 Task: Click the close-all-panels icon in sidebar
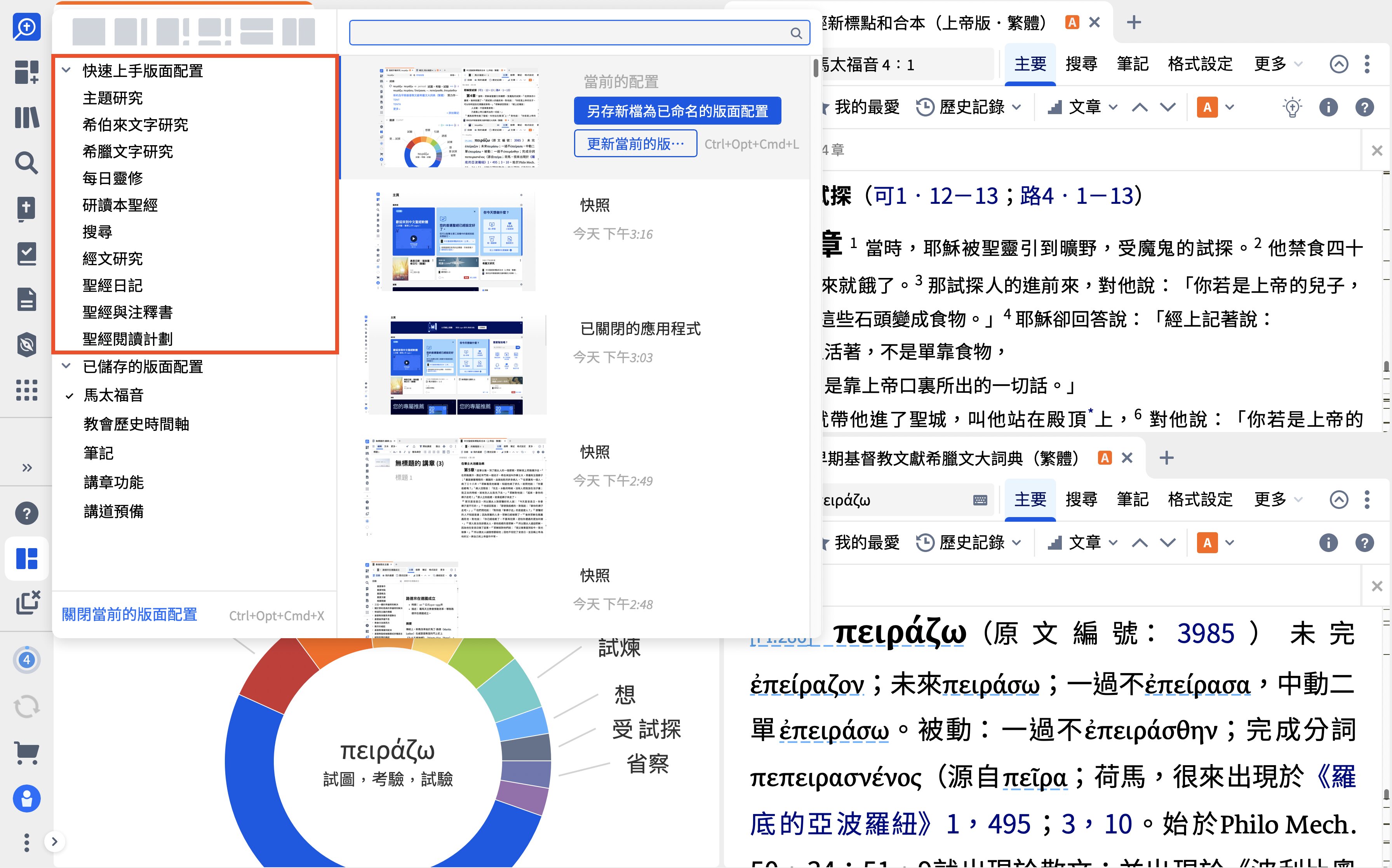pyautogui.click(x=28, y=602)
